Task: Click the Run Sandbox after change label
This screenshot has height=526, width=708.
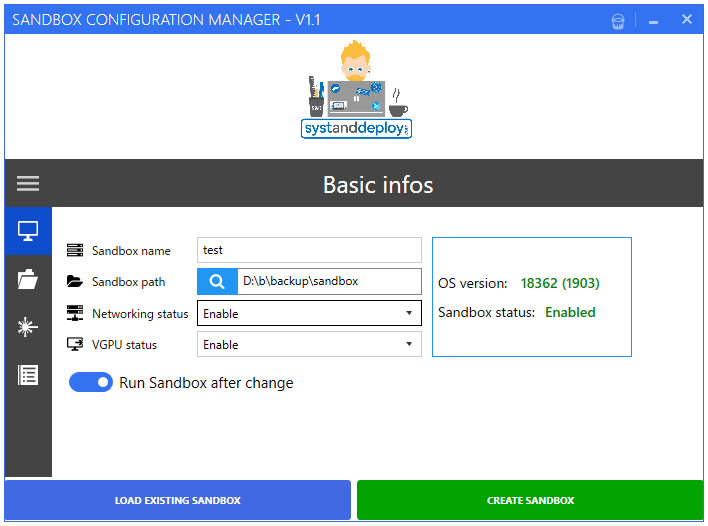Action: coord(206,383)
